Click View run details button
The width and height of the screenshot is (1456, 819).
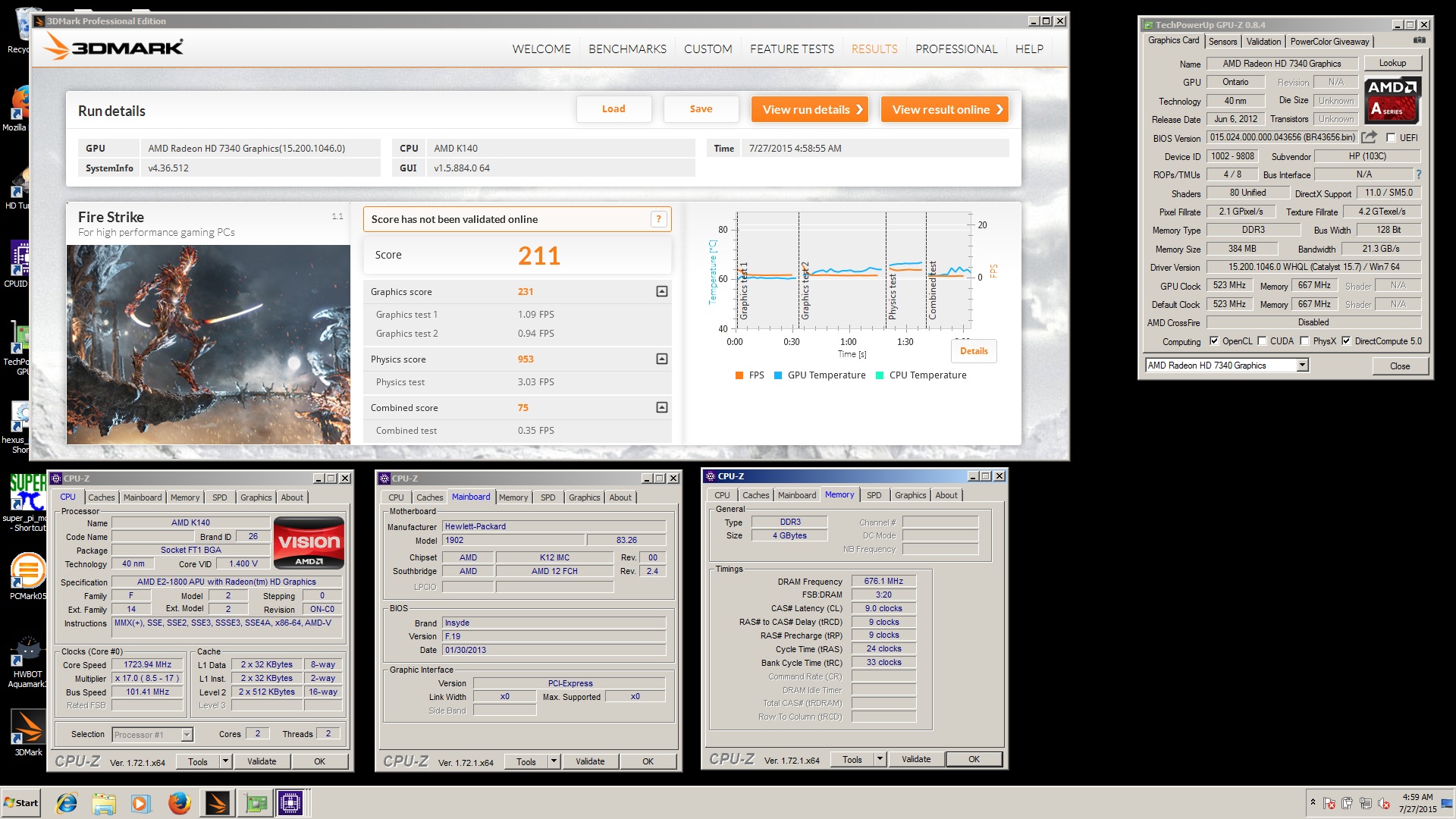point(810,109)
